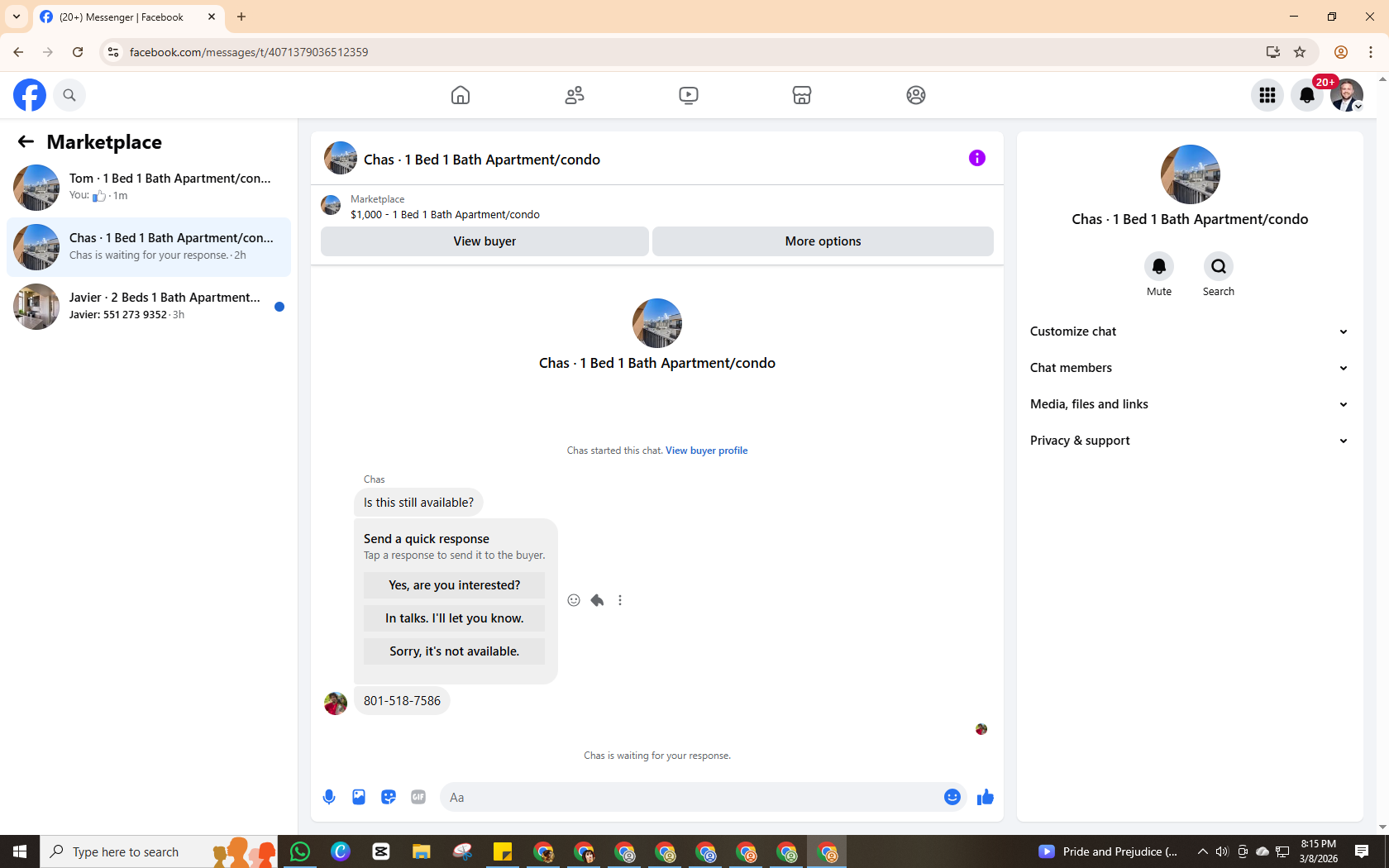Attach a file with the photo icon

point(359,797)
